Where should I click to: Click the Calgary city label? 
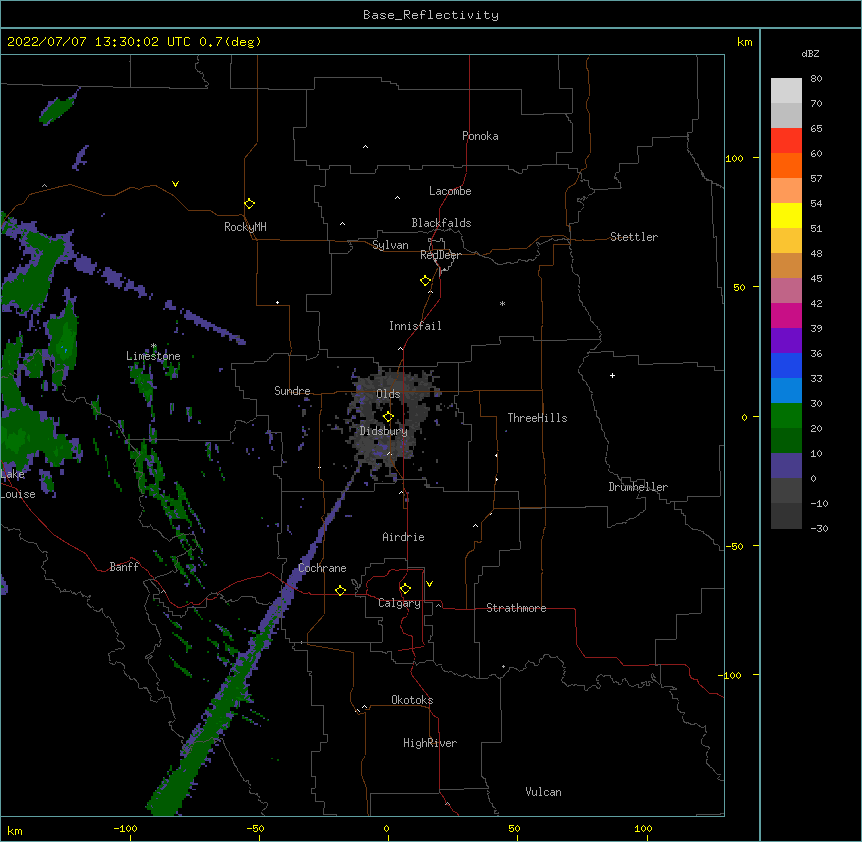click(x=400, y=603)
